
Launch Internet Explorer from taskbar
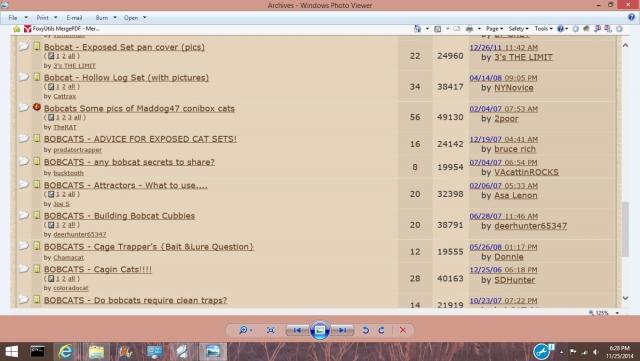[x=66, y=351]
